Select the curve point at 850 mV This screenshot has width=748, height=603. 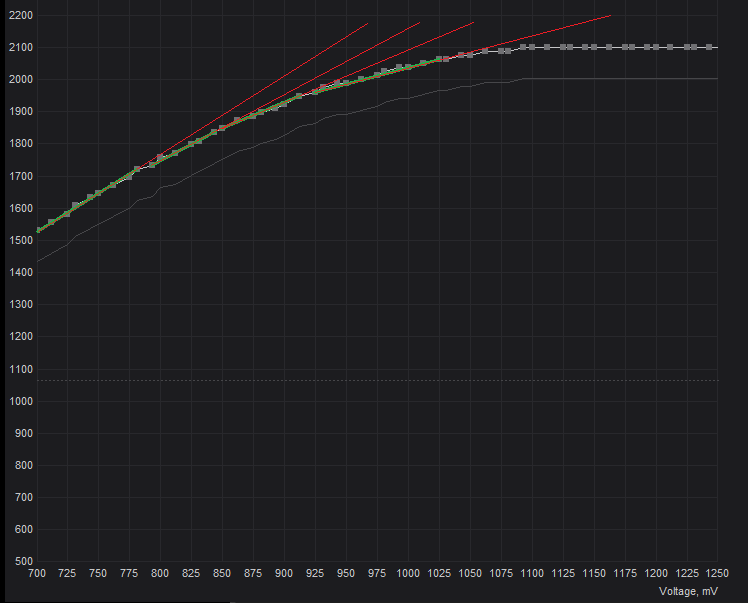pos(222,128)
